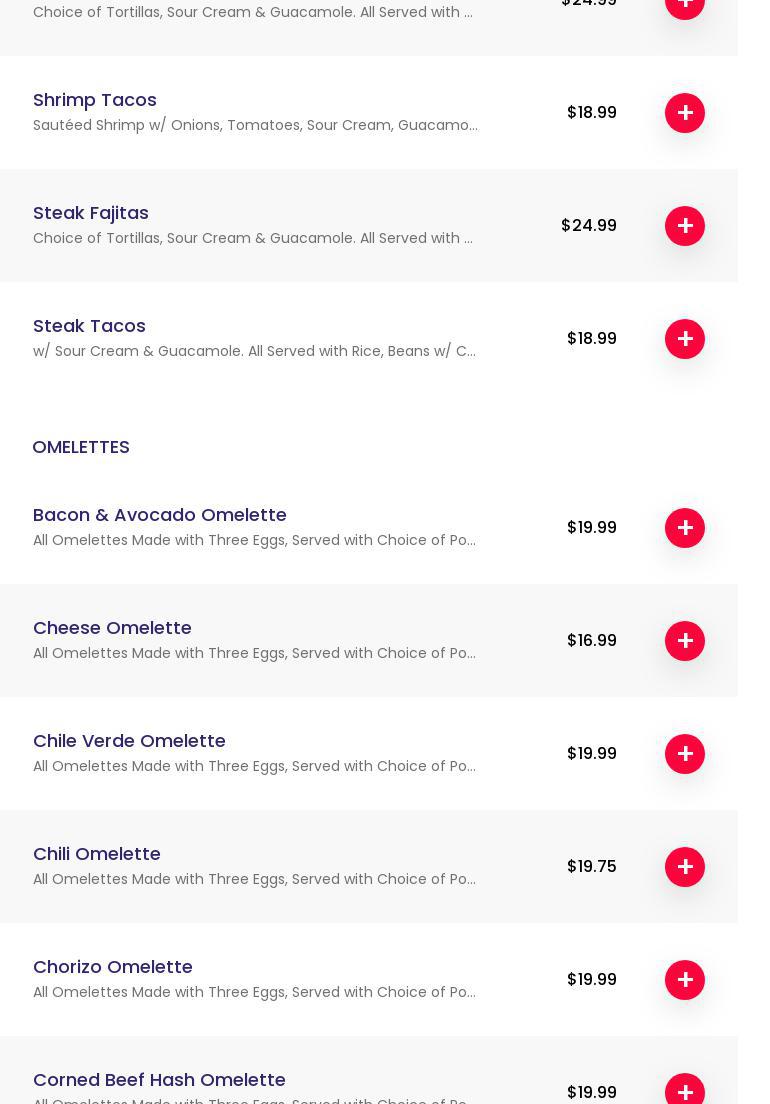Screen dimensions: 770x1104
Task: Add Chorizo Omelette with plus icon
Action: [685, 980]
